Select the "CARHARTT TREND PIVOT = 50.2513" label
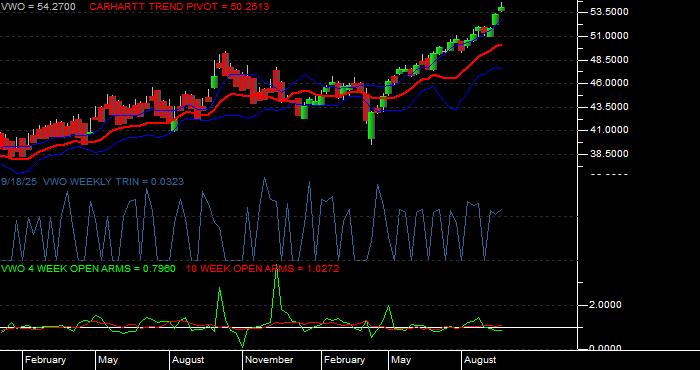This screenshot has height=370, width=700. [x=179, y=7]
